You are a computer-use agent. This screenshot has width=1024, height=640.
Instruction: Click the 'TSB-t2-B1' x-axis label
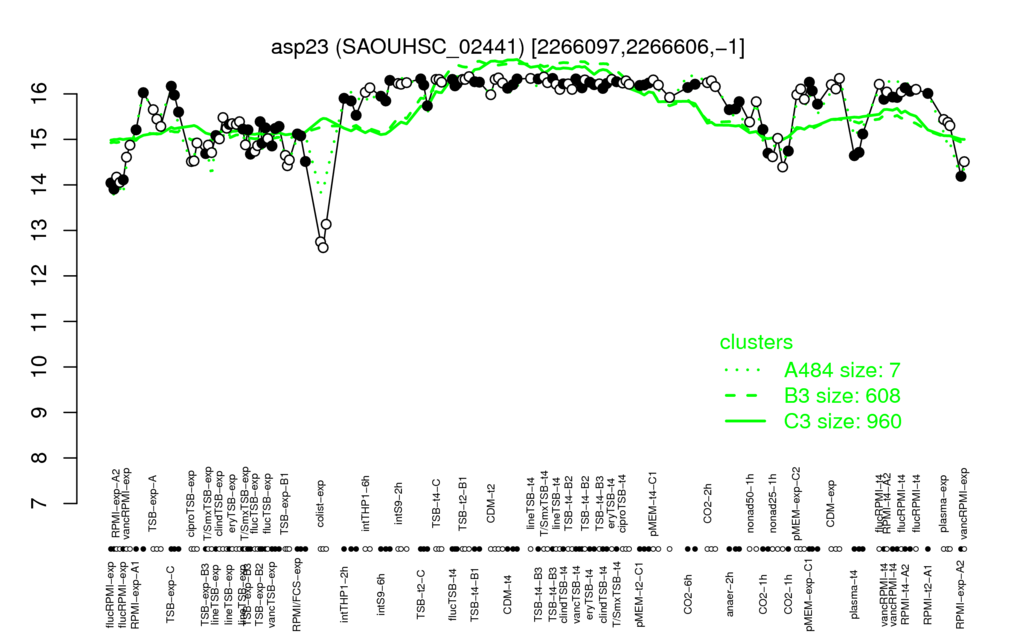(x=463, y=502)
